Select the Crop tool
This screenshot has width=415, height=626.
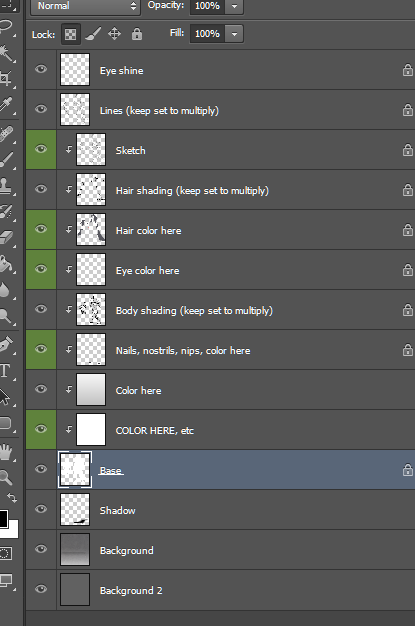[x=6, y=78]
